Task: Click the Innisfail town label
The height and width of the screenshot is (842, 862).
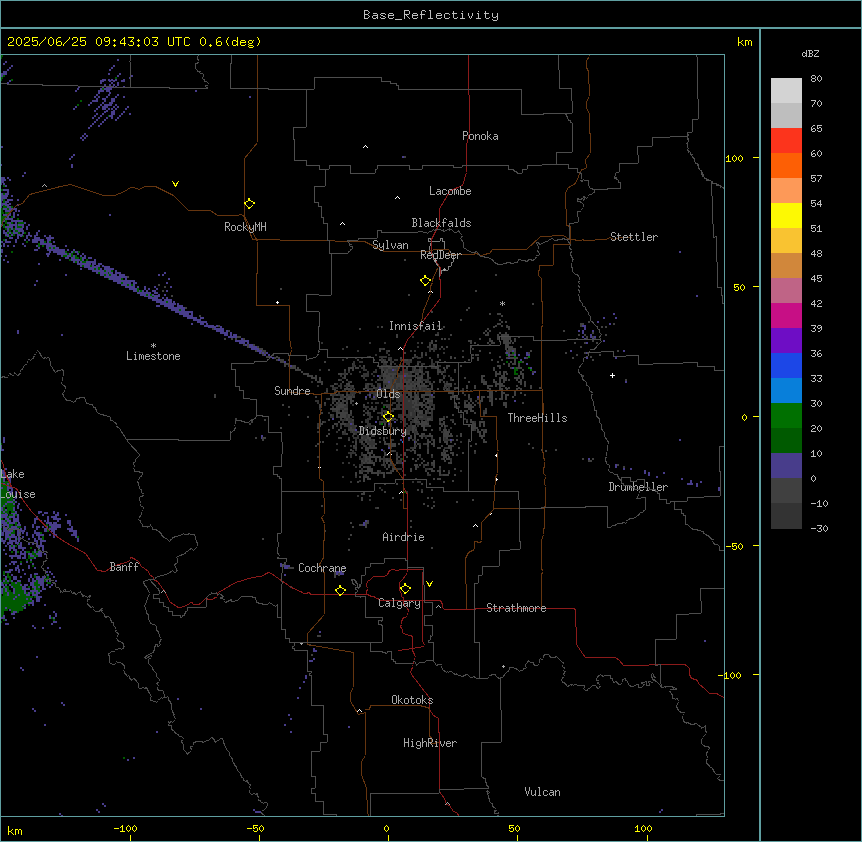Action: coord(415,326)
